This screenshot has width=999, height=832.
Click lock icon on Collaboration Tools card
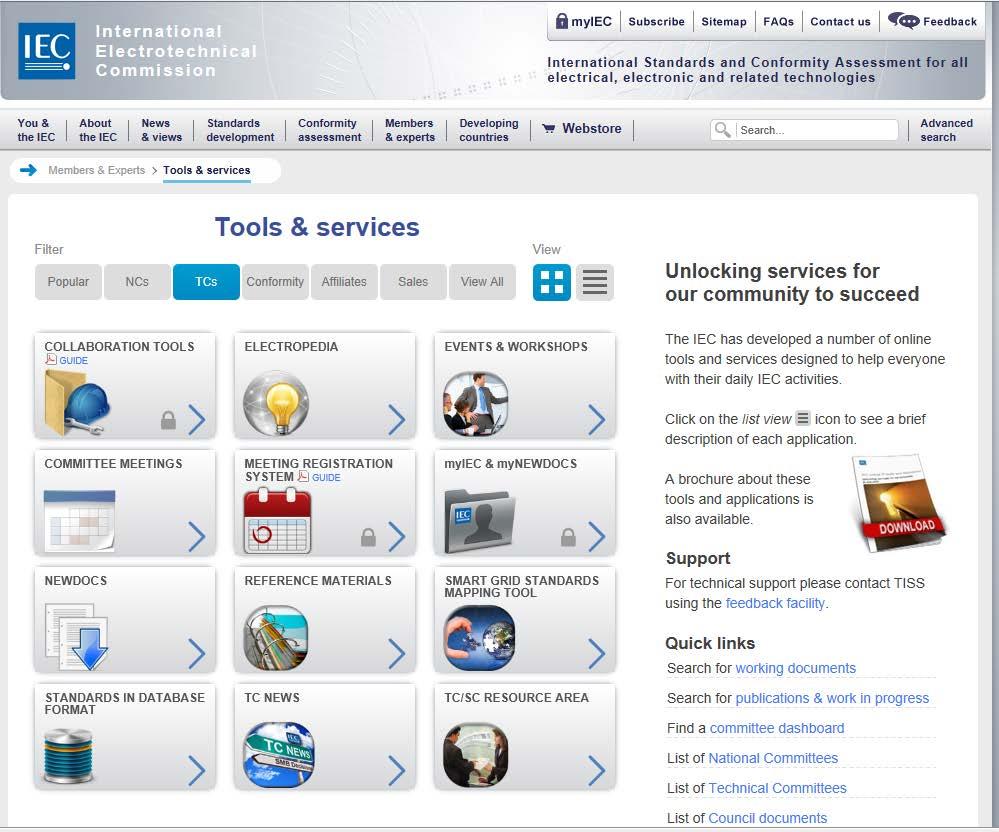point(168,420)
